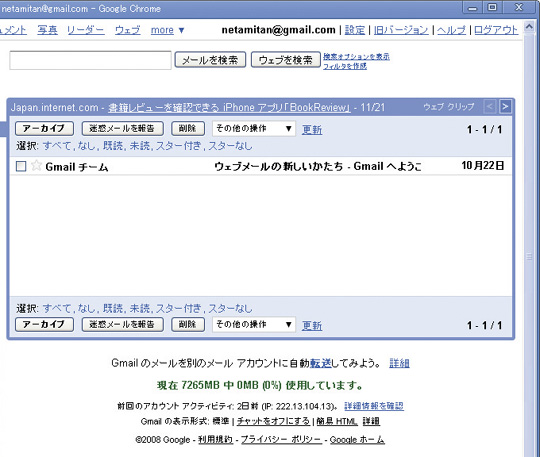Show previous web clip with left arrow
540x457 pixels.
490,106
